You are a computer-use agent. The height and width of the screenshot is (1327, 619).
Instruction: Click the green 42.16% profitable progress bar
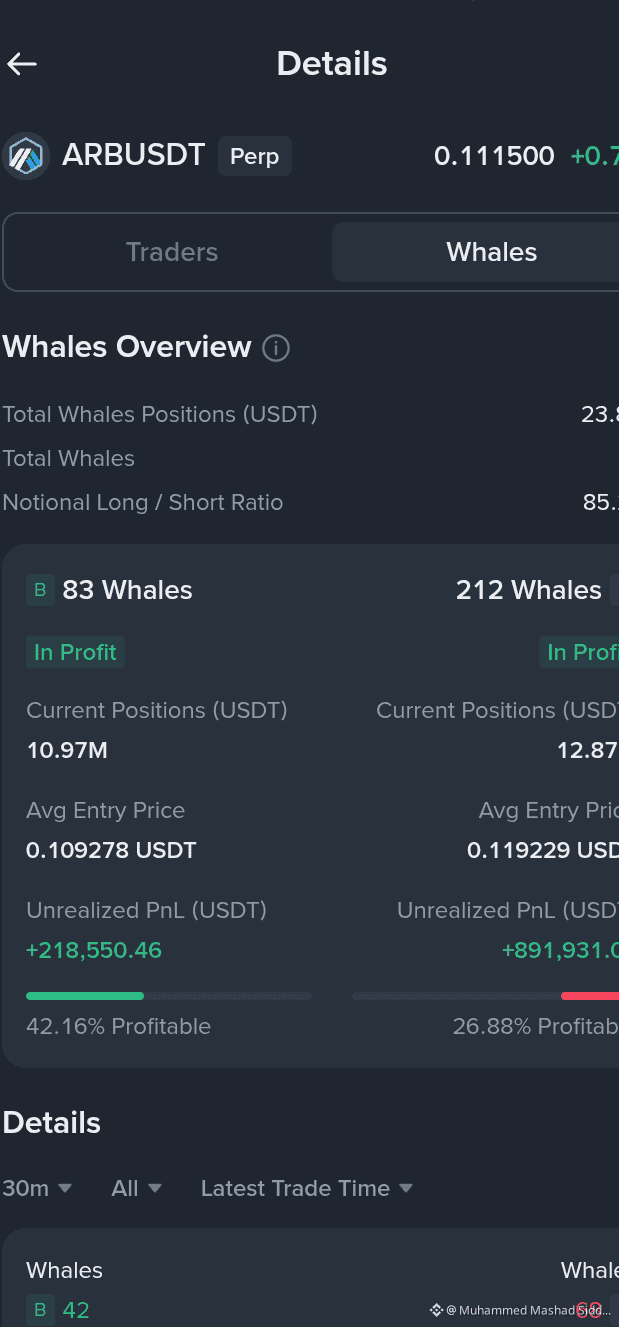[85, 996]
